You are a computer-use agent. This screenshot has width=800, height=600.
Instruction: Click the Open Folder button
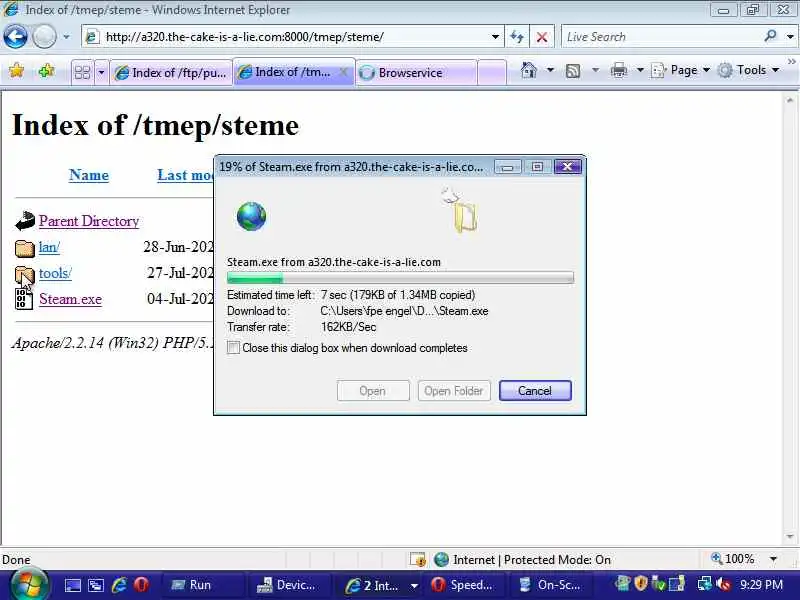(454, 391)
